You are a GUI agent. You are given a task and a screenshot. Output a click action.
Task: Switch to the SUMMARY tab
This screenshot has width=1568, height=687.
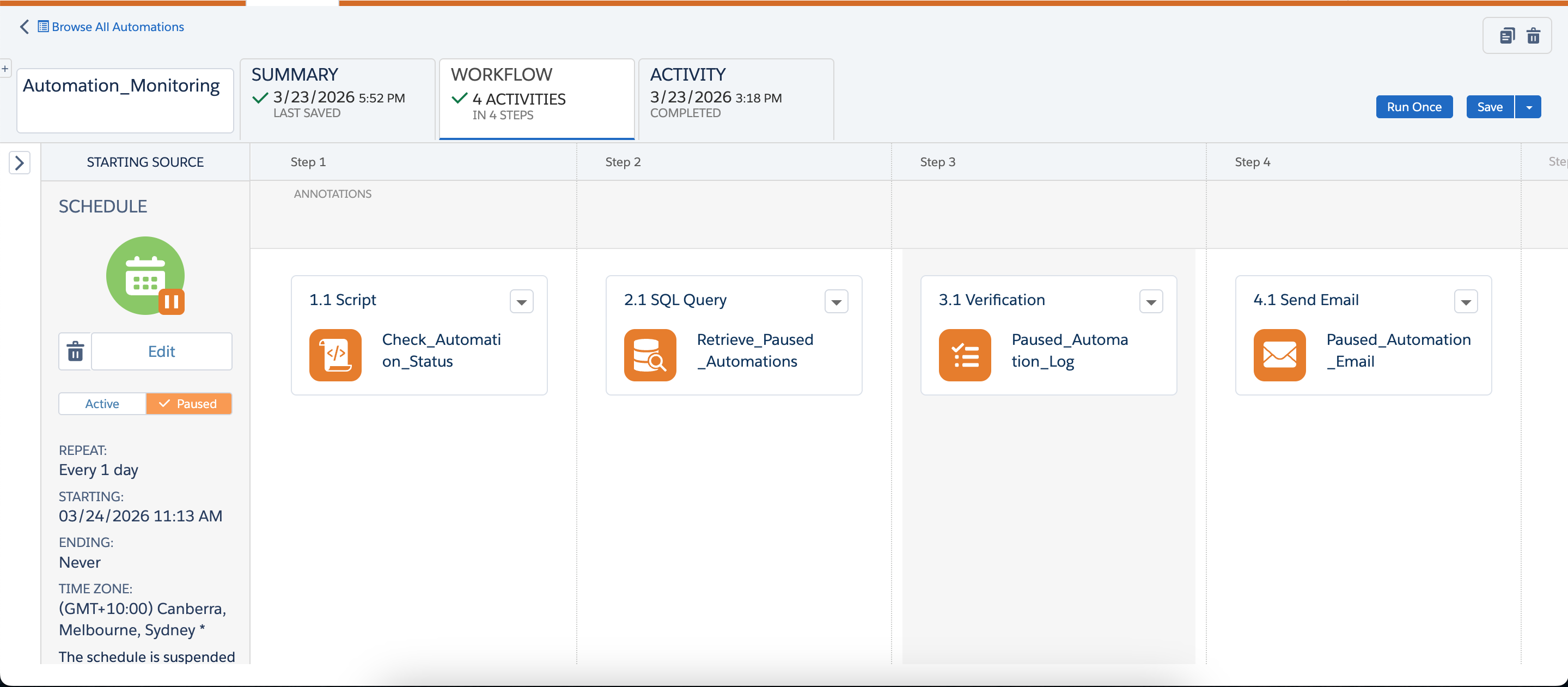338,99
